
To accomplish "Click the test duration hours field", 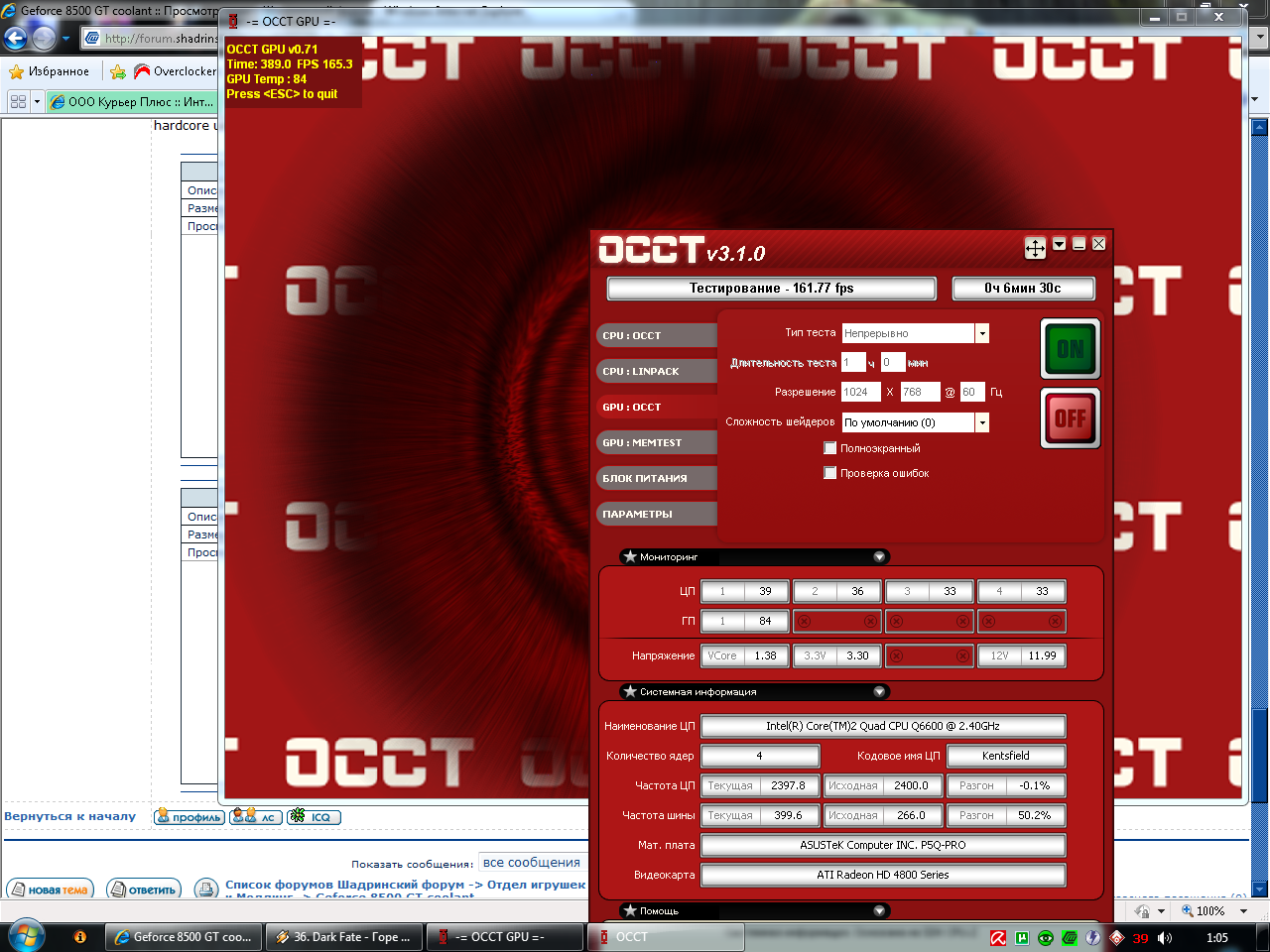I will coord(853,363).
